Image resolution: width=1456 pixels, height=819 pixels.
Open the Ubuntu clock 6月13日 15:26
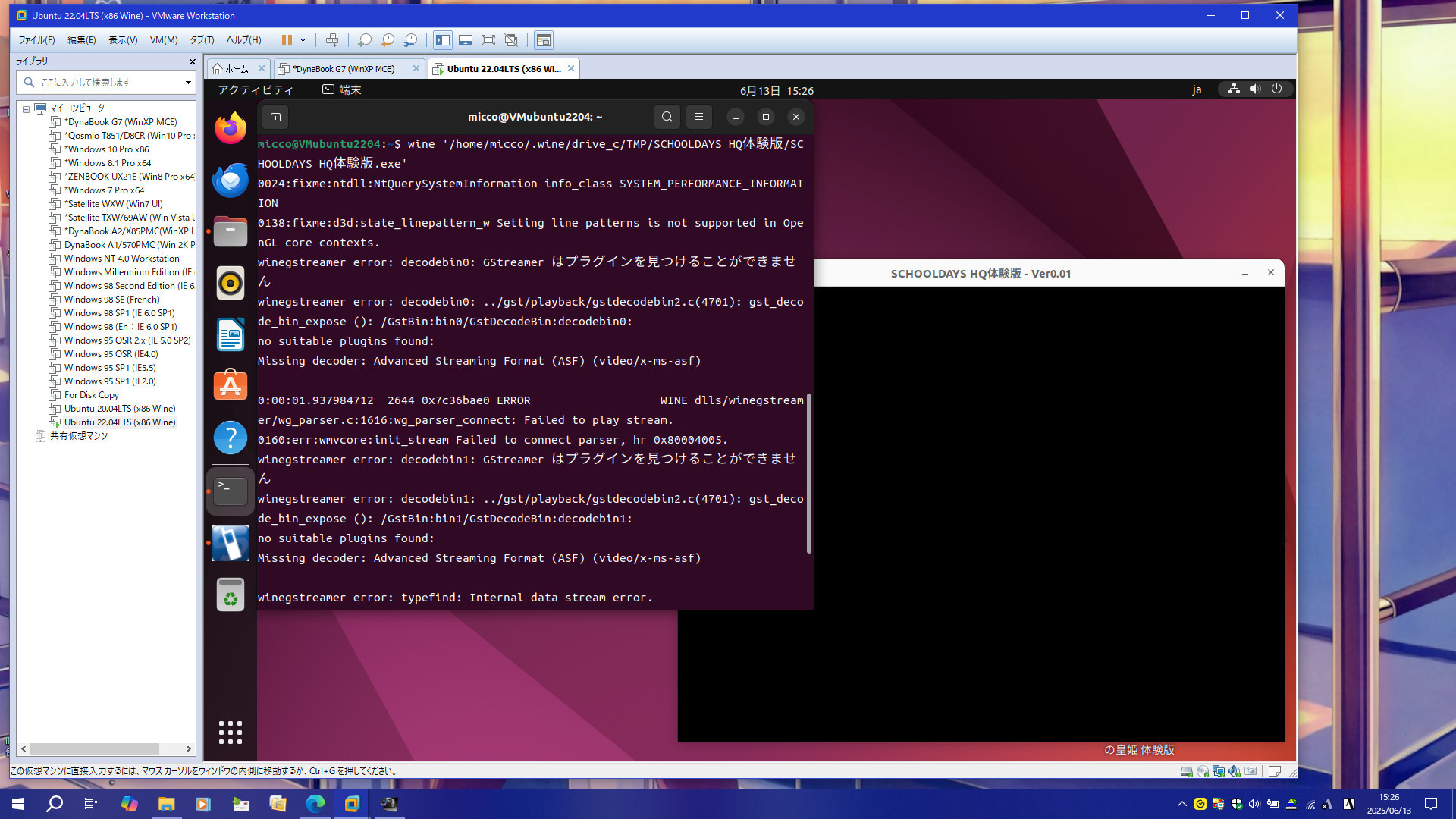pyautogui.click(x=777, y=90)
